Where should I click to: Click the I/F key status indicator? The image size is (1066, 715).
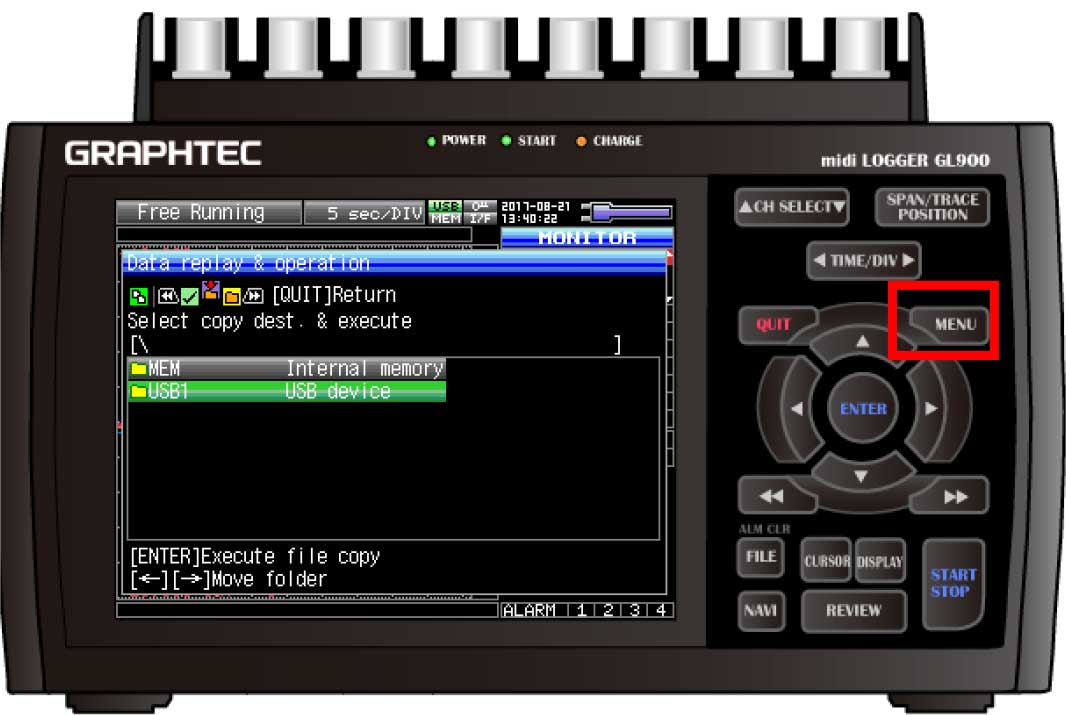[480, 212]
